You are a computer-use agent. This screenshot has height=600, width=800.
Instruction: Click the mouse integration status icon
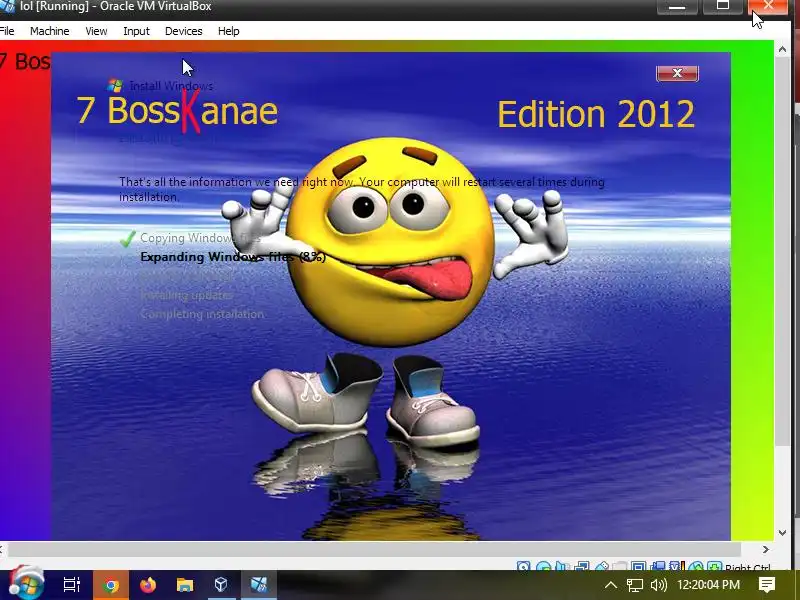696,566
